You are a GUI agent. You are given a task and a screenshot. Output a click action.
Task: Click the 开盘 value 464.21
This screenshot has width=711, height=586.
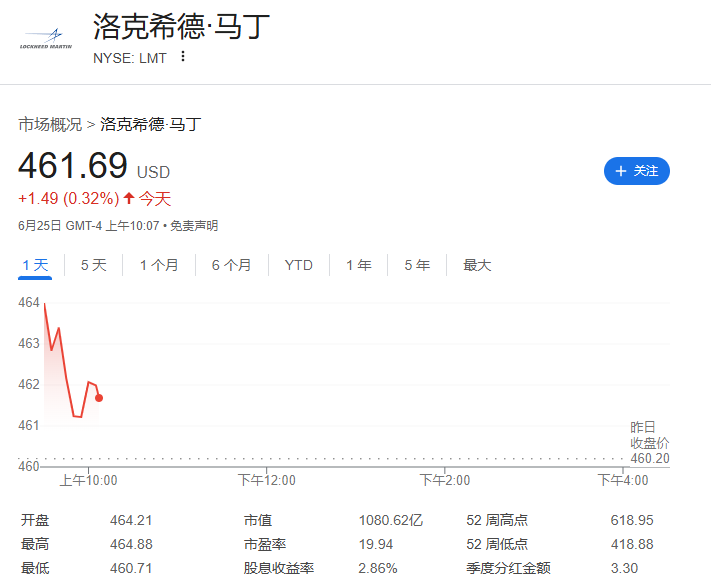[131, 520]
